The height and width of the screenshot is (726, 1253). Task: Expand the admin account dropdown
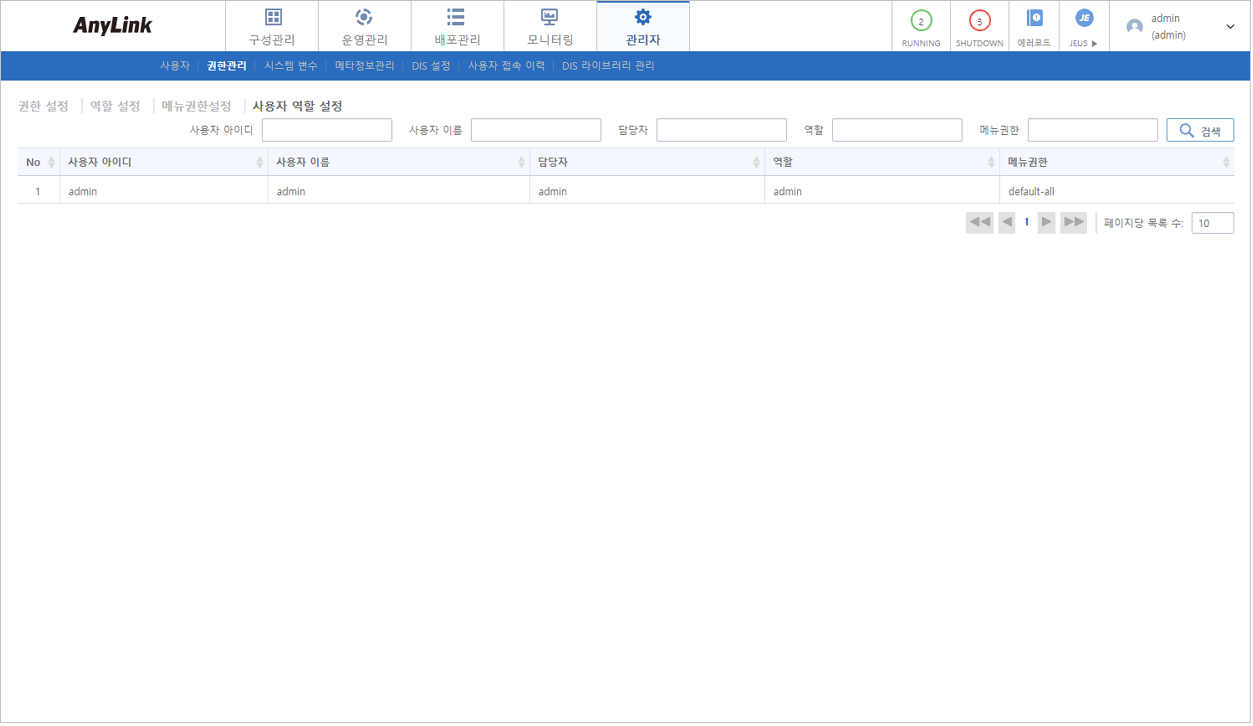pyautogui.click(x=1229, y=24)
